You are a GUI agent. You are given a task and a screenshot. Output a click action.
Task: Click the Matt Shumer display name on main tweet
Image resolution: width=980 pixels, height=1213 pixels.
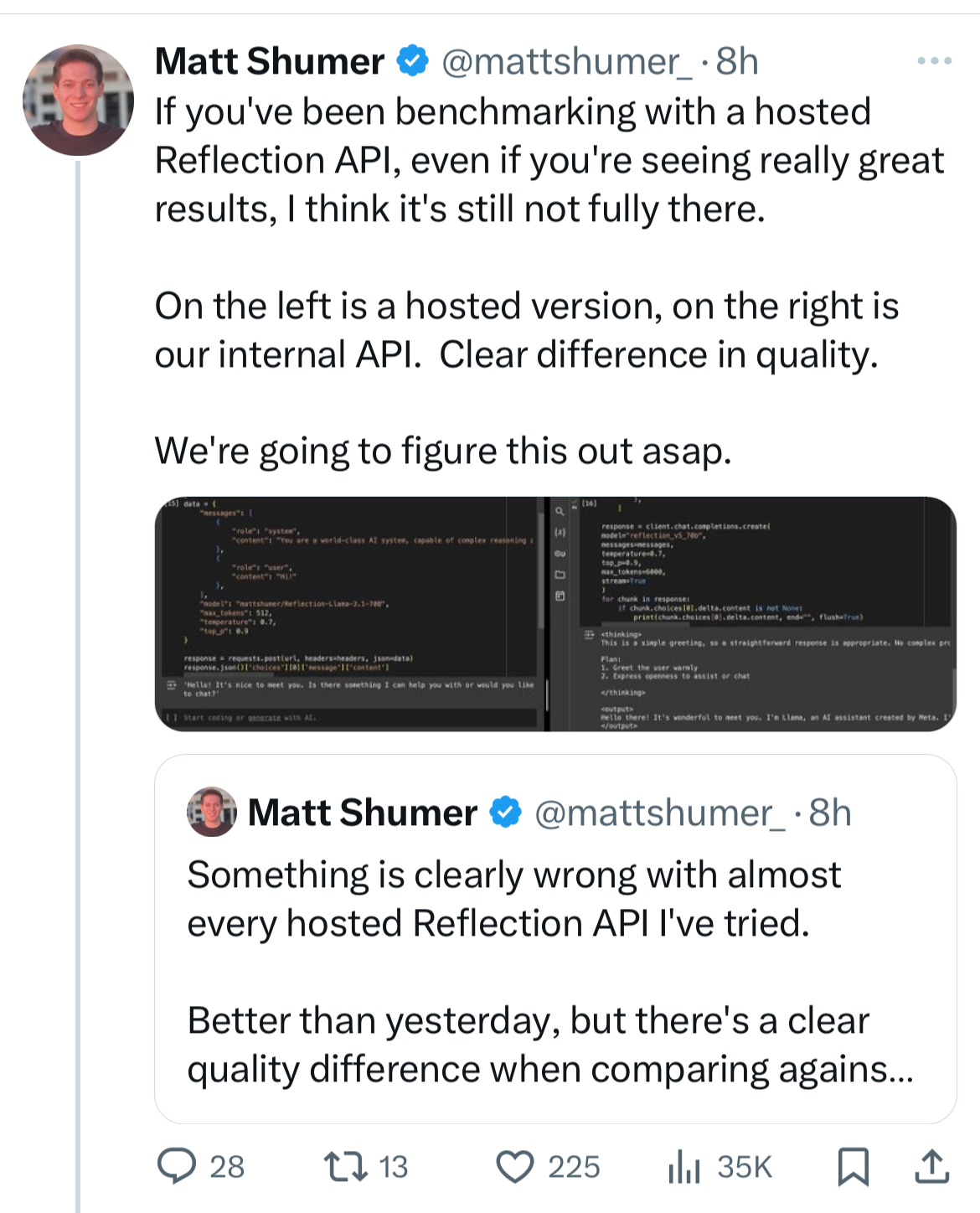270,62
